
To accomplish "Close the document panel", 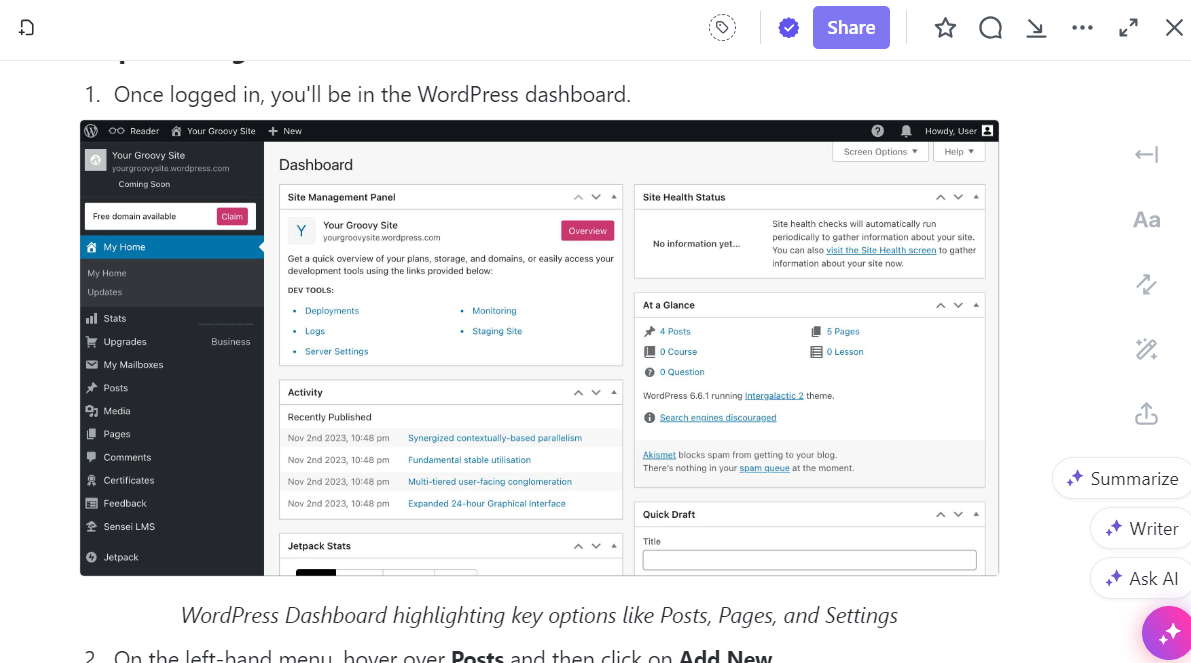I will (x=1174, y=28).
